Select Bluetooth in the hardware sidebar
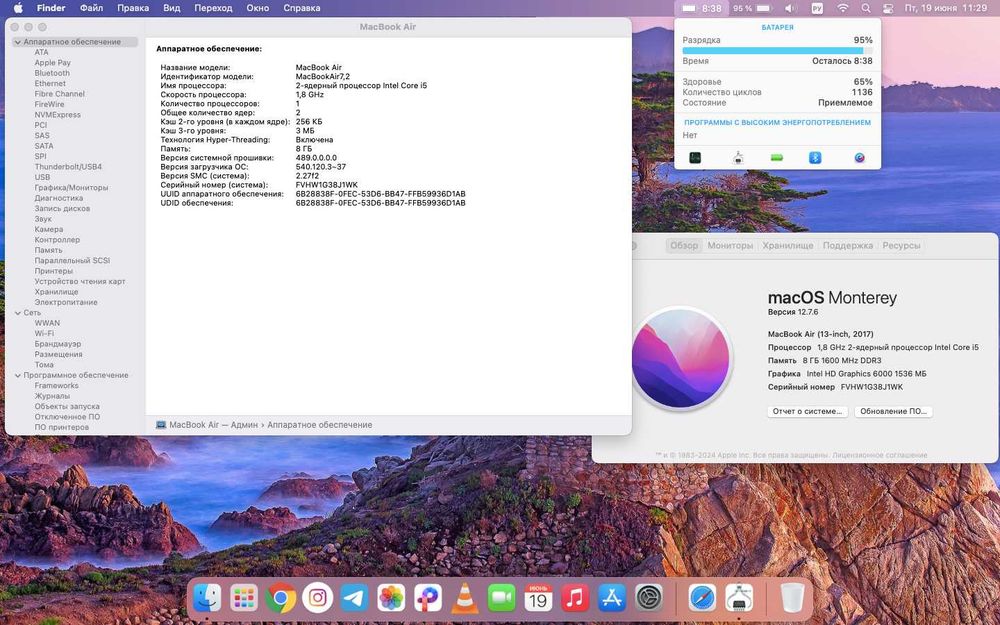1000x625 pixels. pos(52,73)
